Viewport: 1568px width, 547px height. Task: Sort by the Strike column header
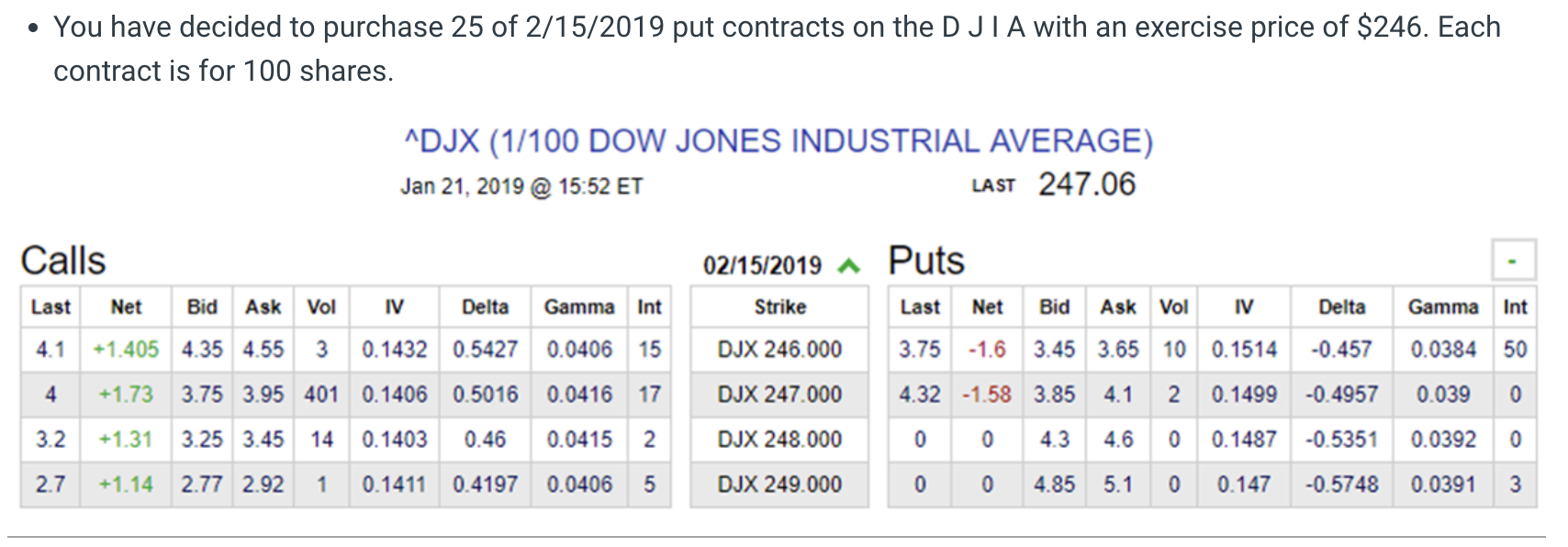[x=779, y=307]
